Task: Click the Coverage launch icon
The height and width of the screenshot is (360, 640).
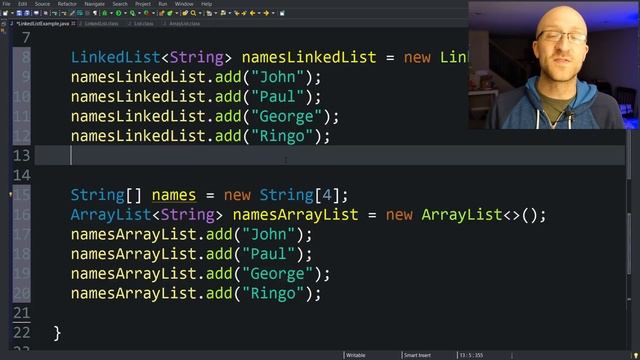Action: 133,13
